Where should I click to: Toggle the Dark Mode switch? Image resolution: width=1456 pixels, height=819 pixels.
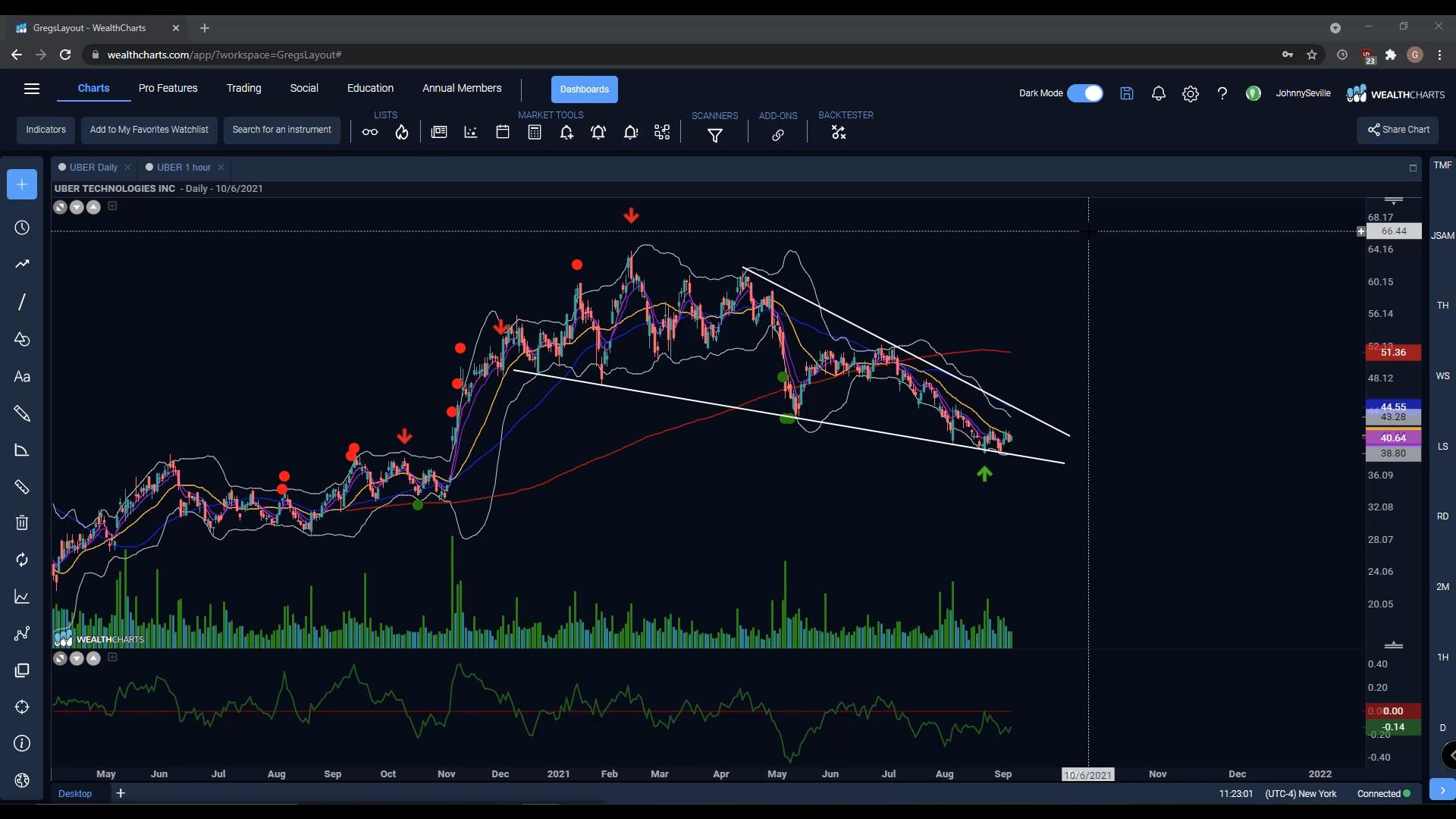point(1085,93)
